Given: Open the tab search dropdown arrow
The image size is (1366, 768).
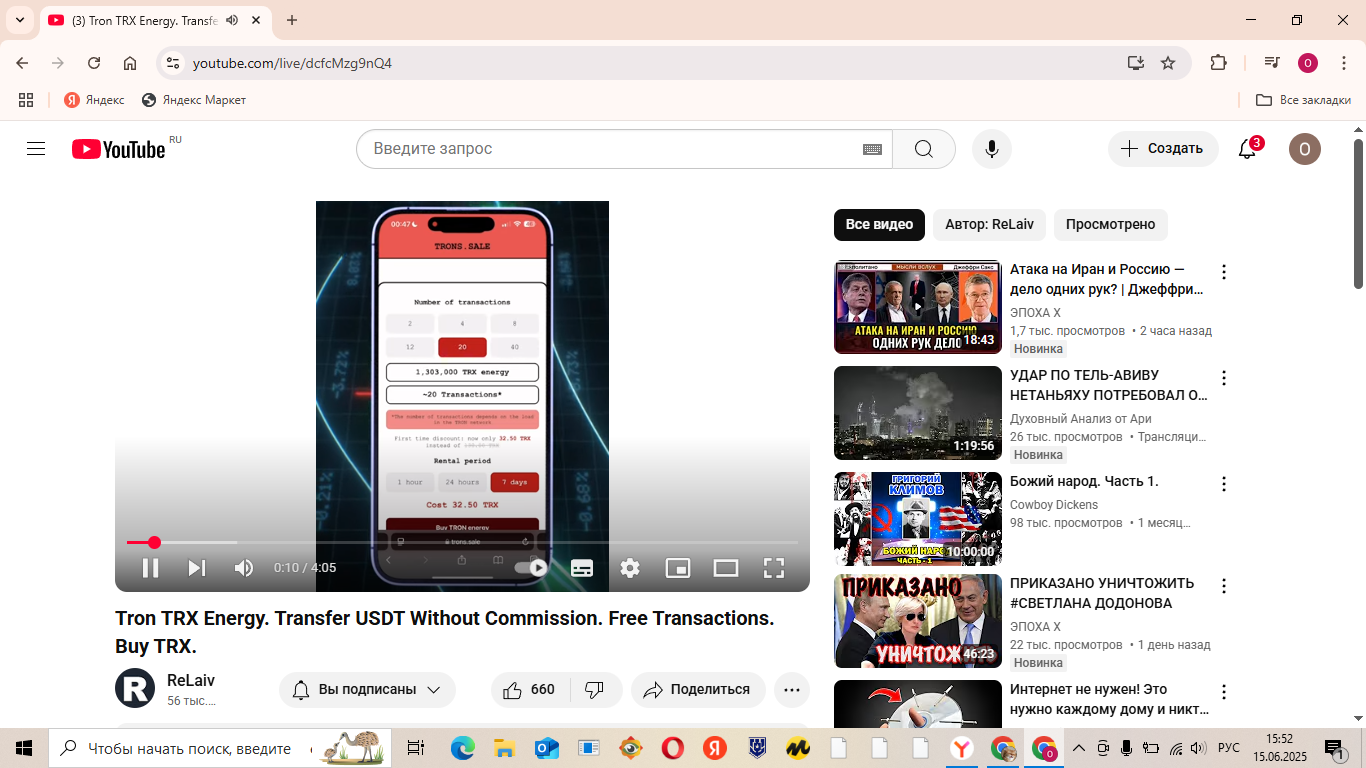Looking at the screenshot, I should click(20, 20).
